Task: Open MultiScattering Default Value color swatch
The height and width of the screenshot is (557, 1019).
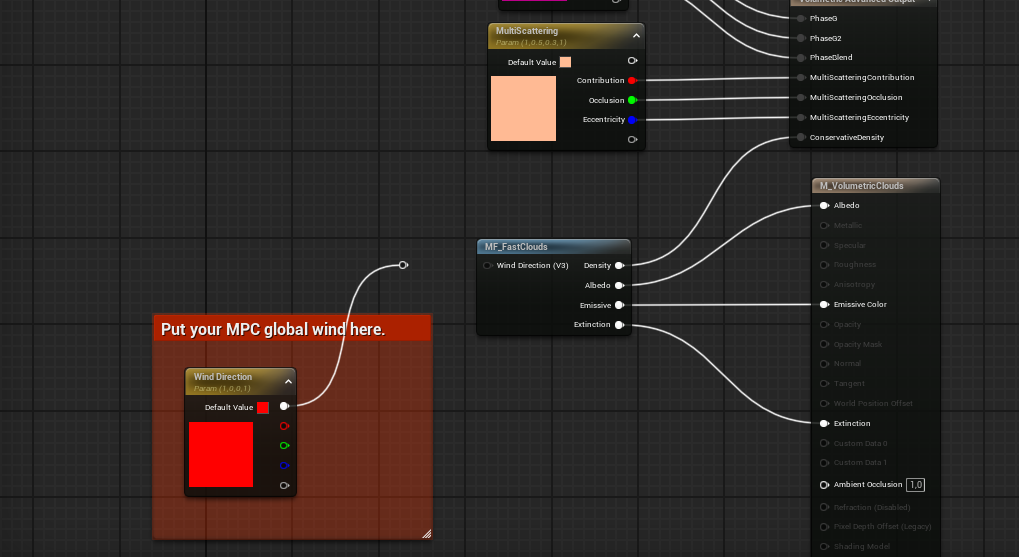Action: tap(565, 62)
